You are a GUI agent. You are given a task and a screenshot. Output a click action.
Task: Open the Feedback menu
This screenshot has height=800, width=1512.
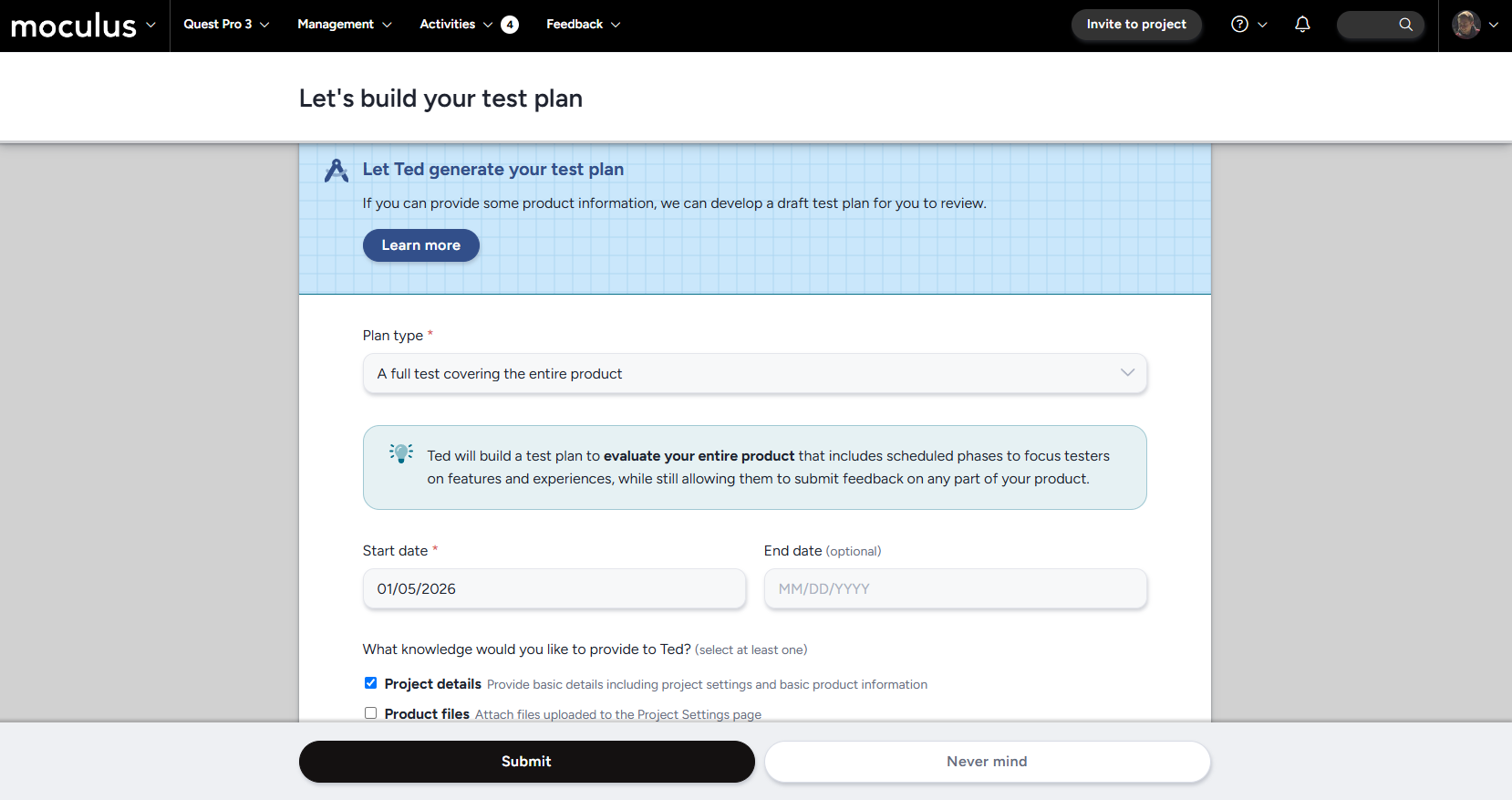pos(583,25)
